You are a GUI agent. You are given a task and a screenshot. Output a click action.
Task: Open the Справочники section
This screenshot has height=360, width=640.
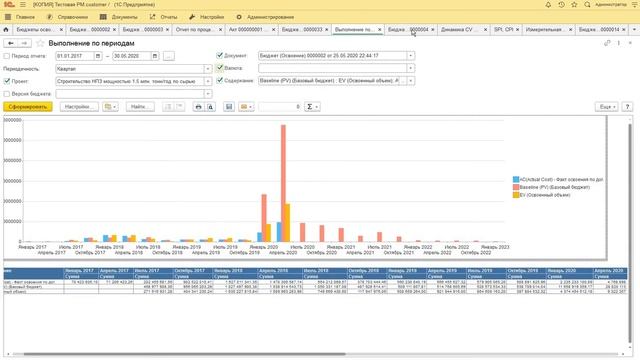pyautogui.click(x=67, y=17)
